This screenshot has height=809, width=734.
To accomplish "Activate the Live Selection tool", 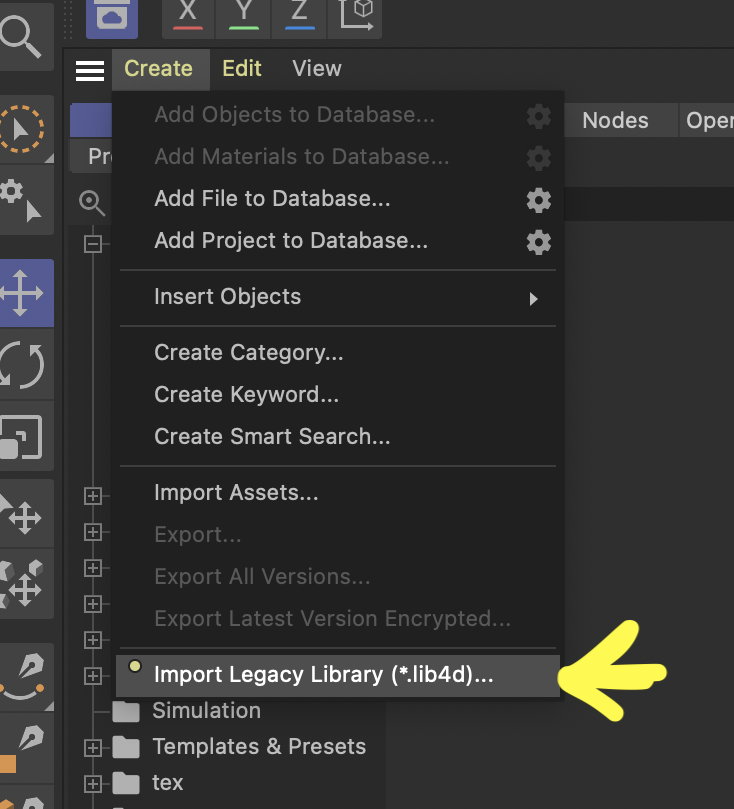I will coord(20,128).
